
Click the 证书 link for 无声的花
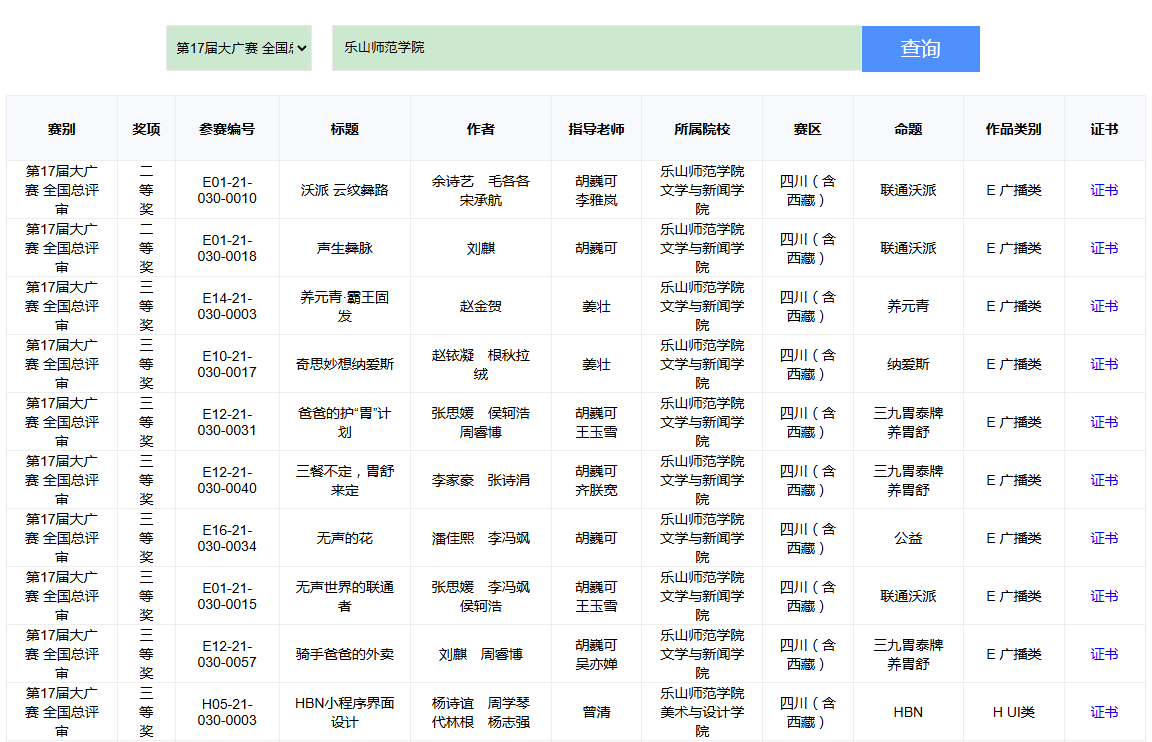tap(1104, 538)
